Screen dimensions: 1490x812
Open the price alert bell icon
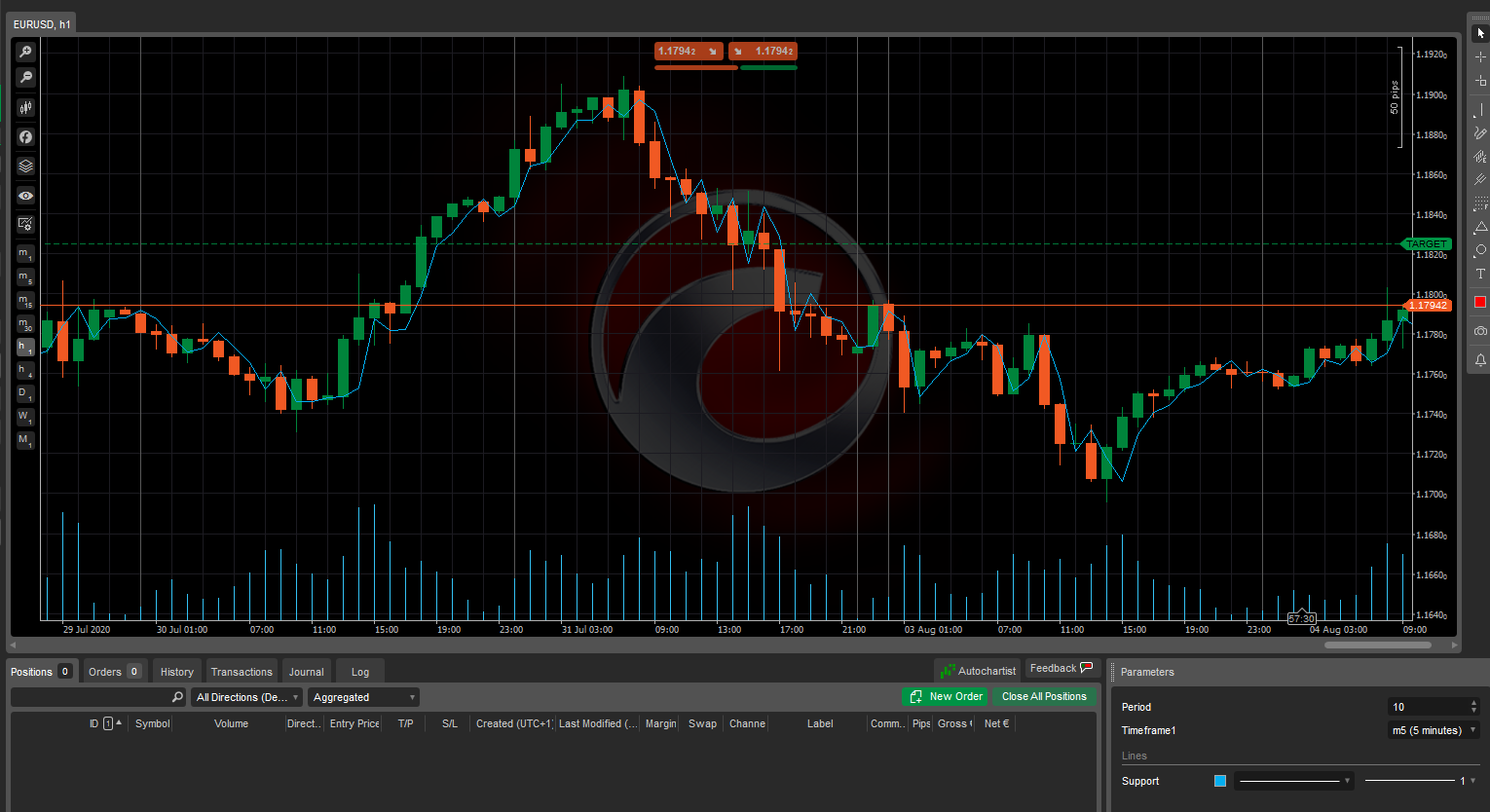1480,360
